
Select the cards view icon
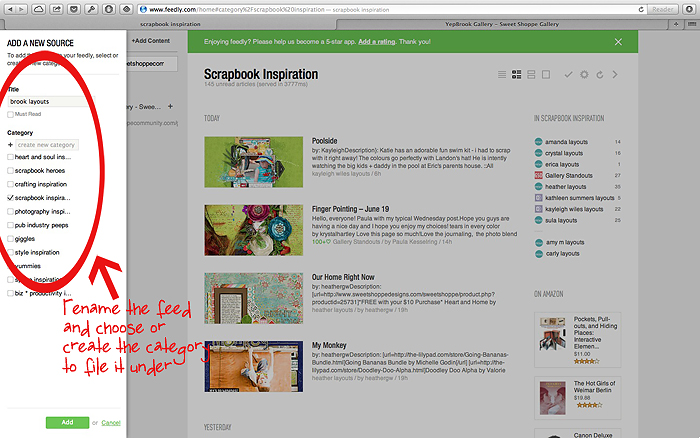pos(531,75)
